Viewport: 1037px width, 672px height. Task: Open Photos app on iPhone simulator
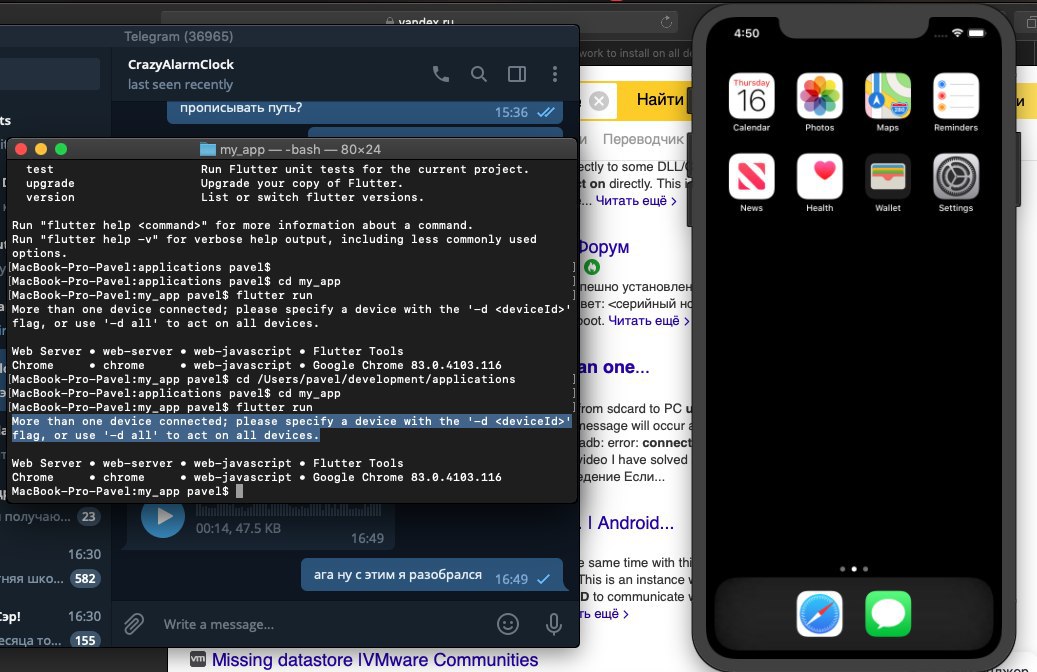point(819,96)
